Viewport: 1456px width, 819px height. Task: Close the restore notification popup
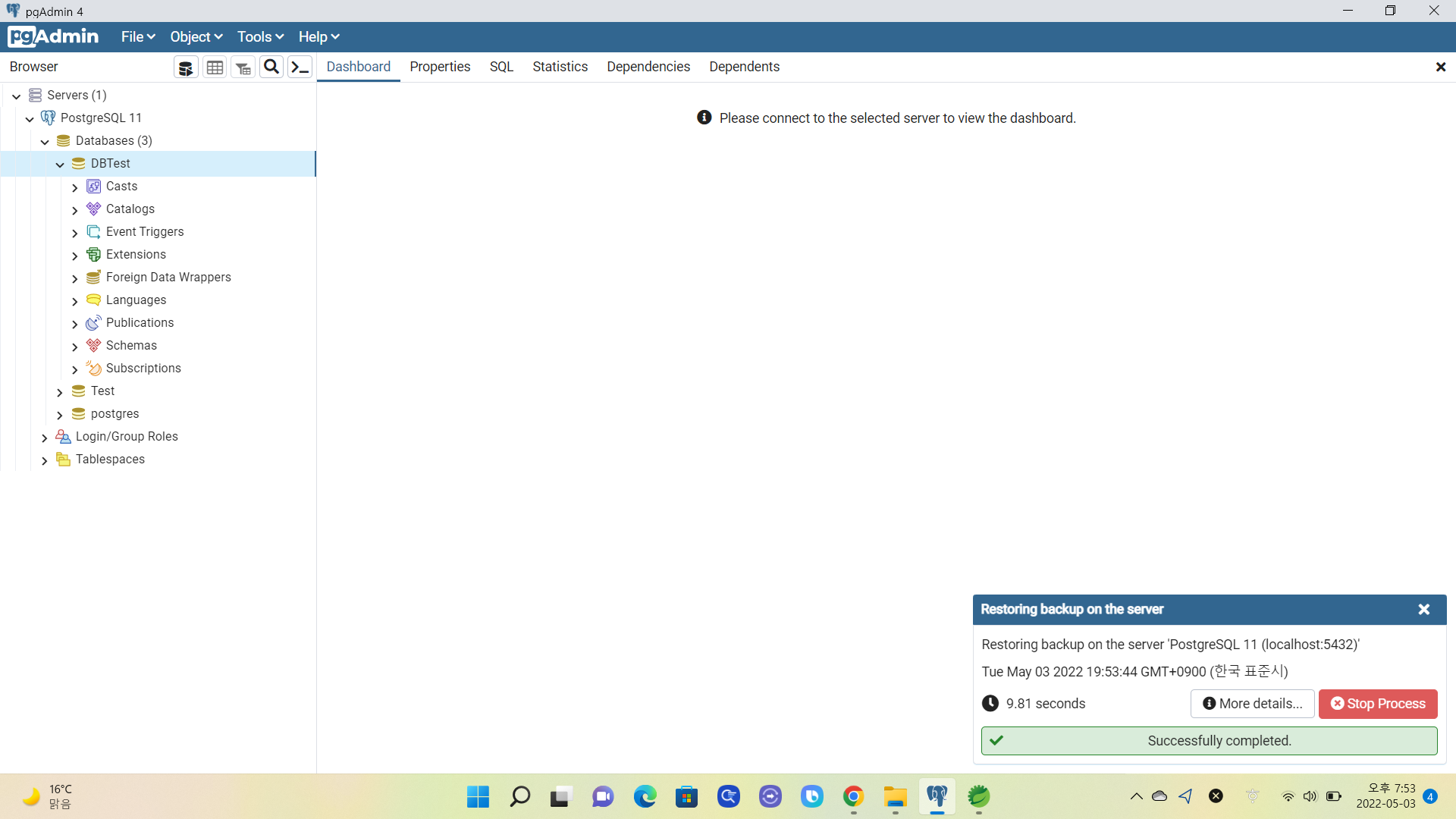click(1423, 610)
